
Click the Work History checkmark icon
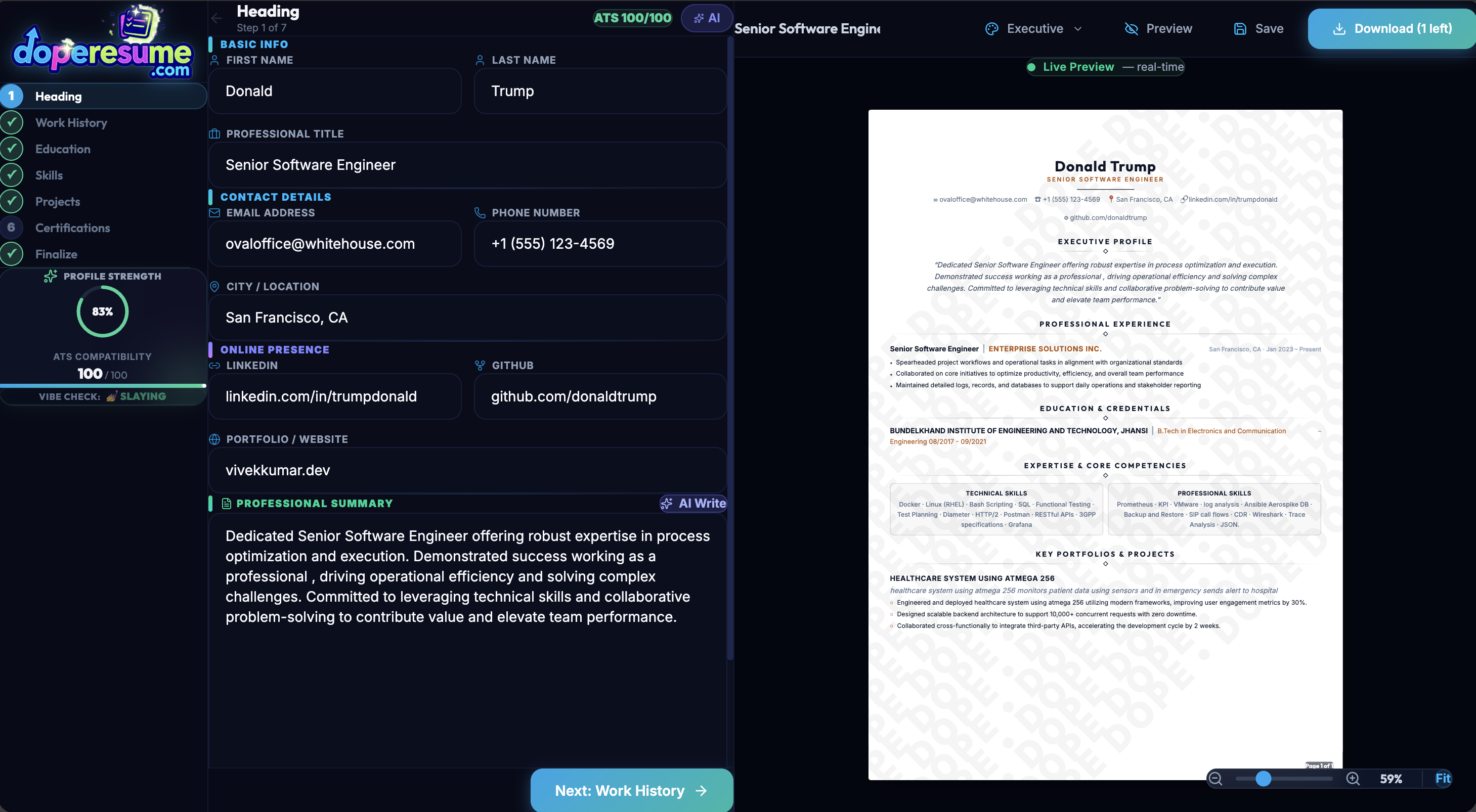pos(12,122)
